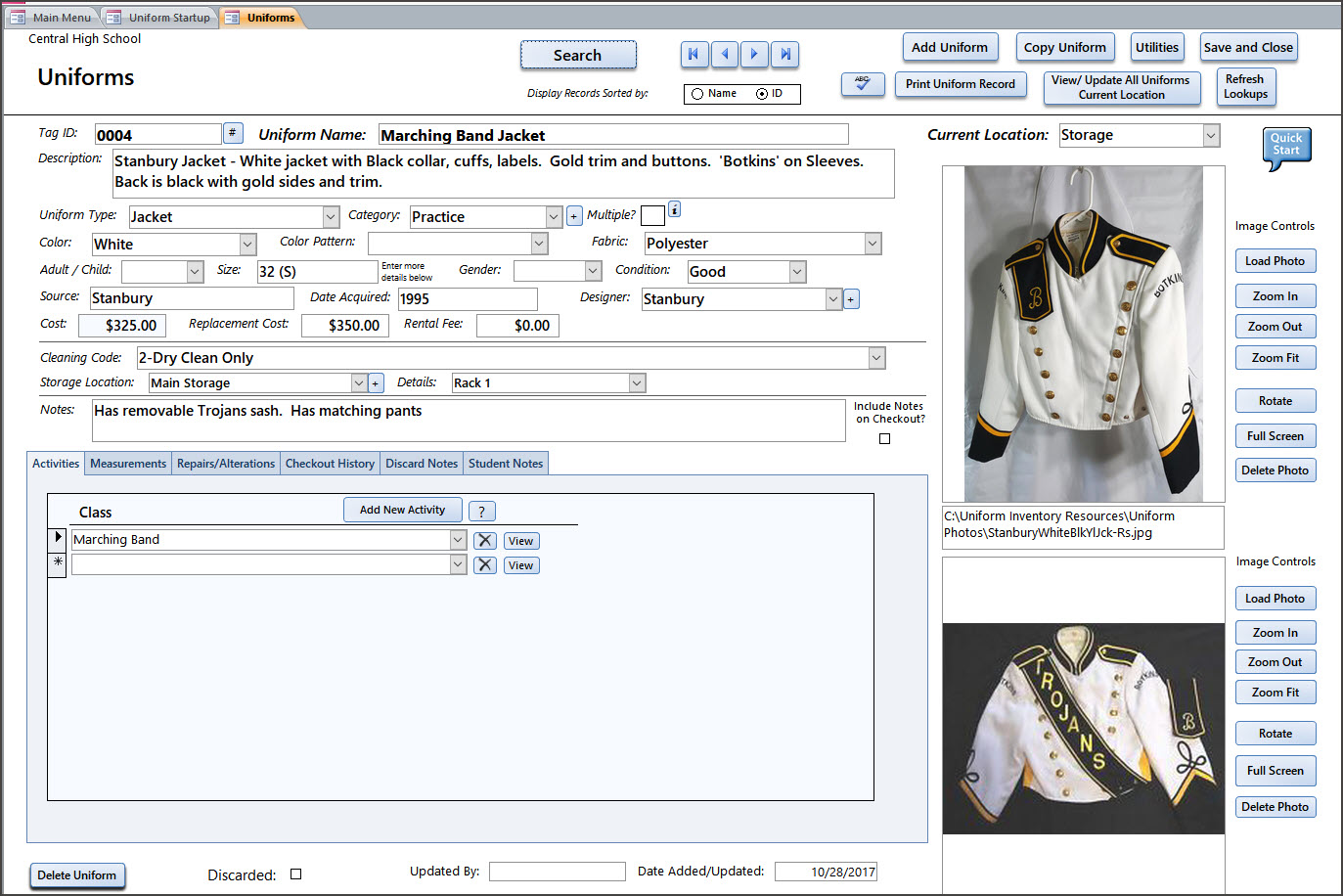Open the Uniform Type dropdown
The width and height of the screenshot is (1343, 896).
tap(331, 217)
